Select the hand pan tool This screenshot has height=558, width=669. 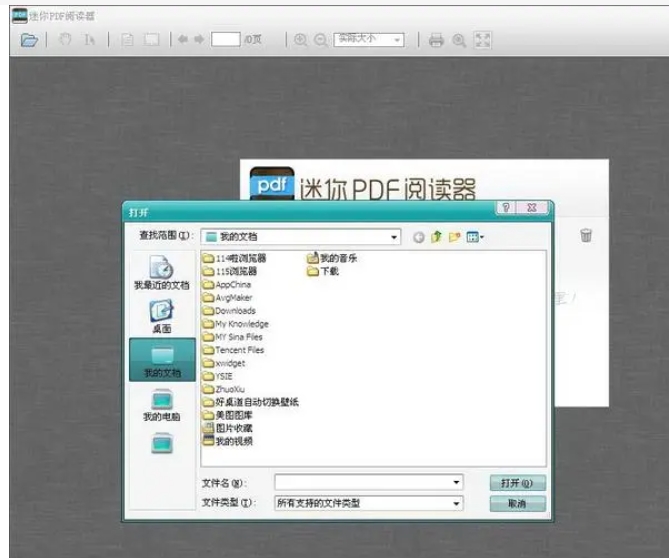65,40
